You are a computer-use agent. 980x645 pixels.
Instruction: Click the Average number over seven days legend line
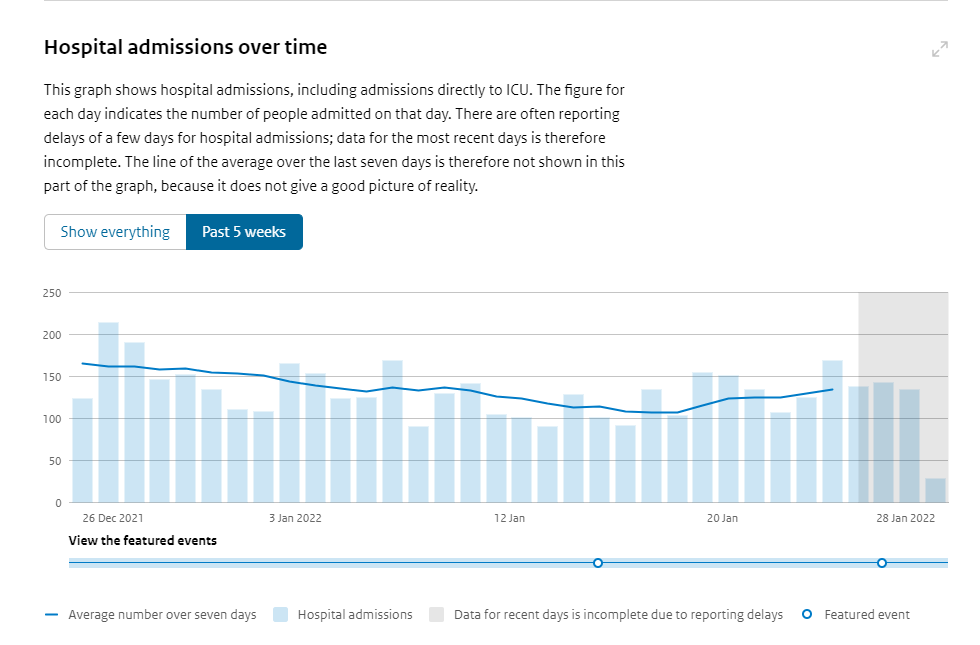(51, 615)
